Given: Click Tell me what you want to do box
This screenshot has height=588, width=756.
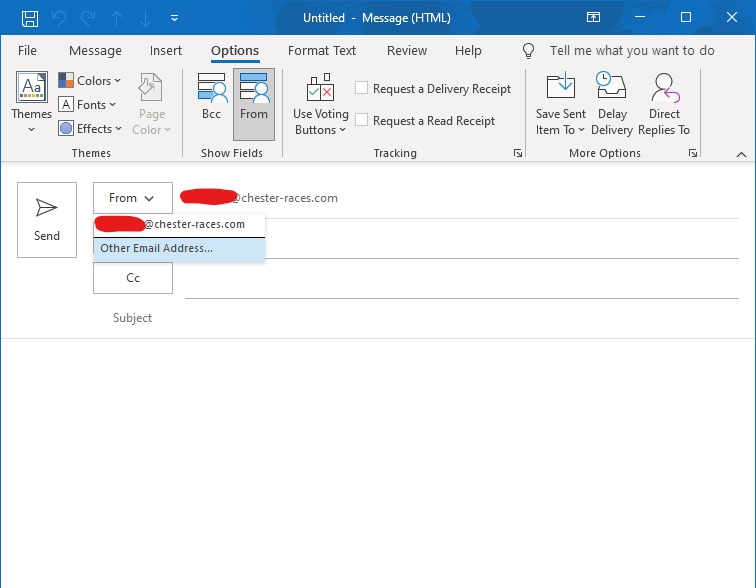Looking at the screenshot, I should [x=632, y=51].
